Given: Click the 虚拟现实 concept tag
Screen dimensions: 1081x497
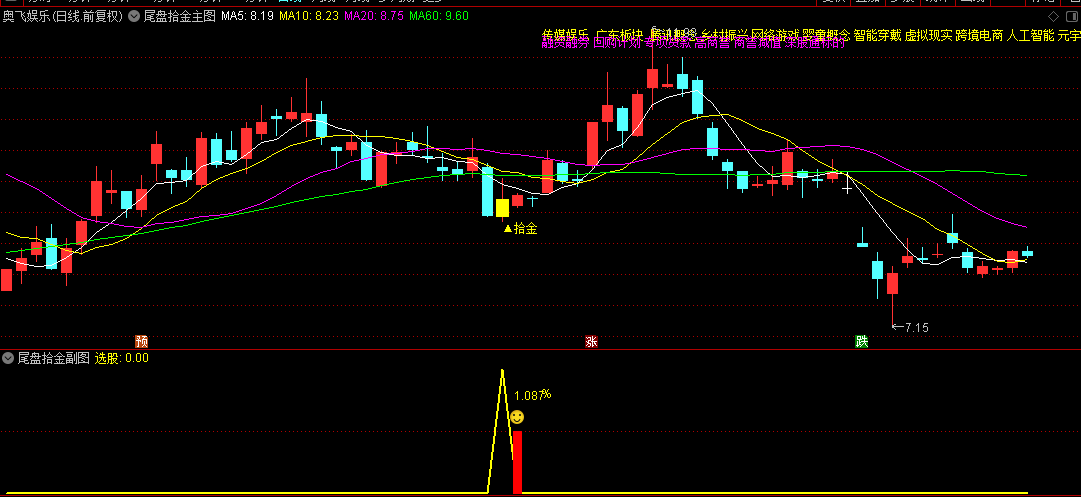Looking at the screenshot, I should 928,35.
